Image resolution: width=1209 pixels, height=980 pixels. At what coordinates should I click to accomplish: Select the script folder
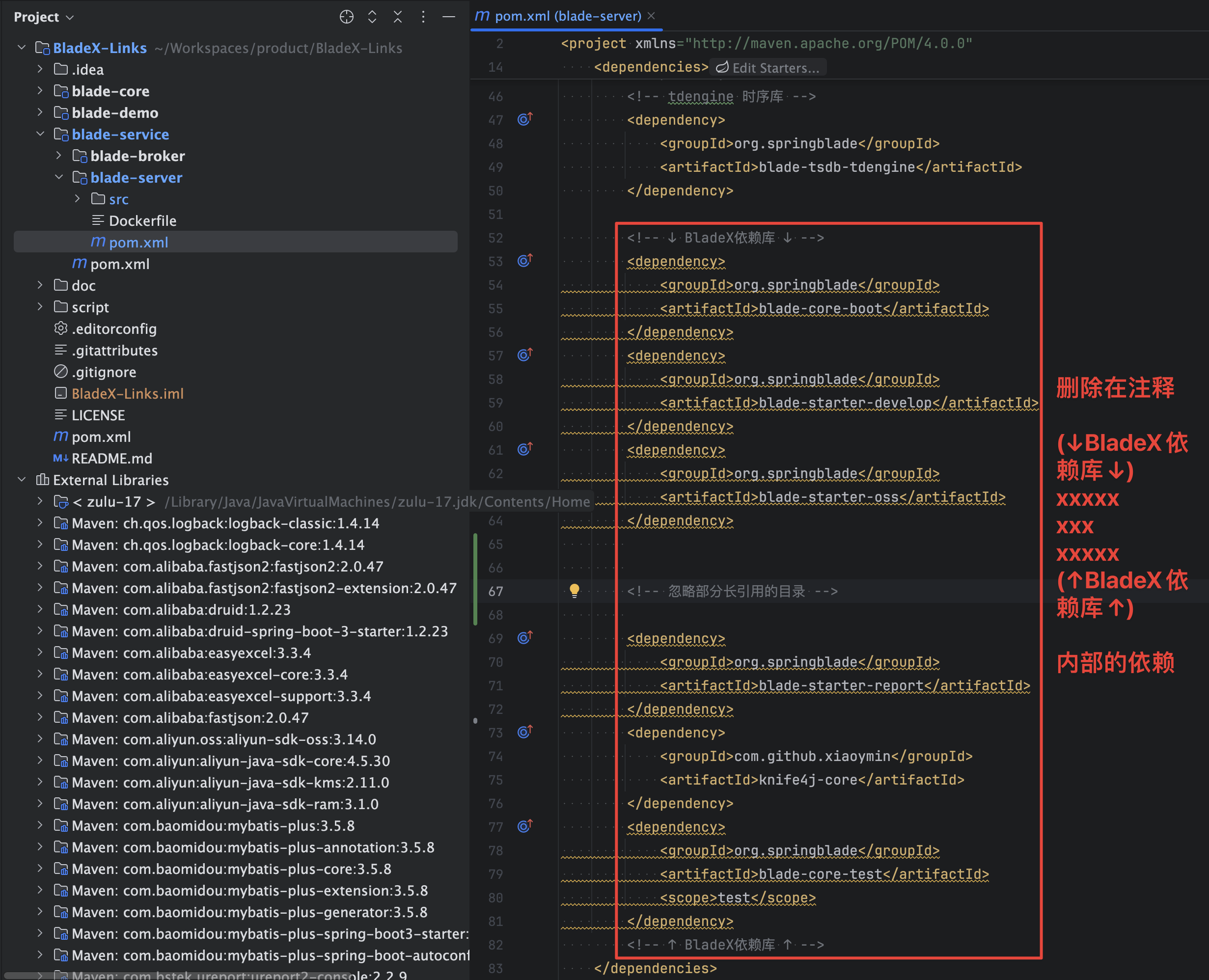coord(90,307)
